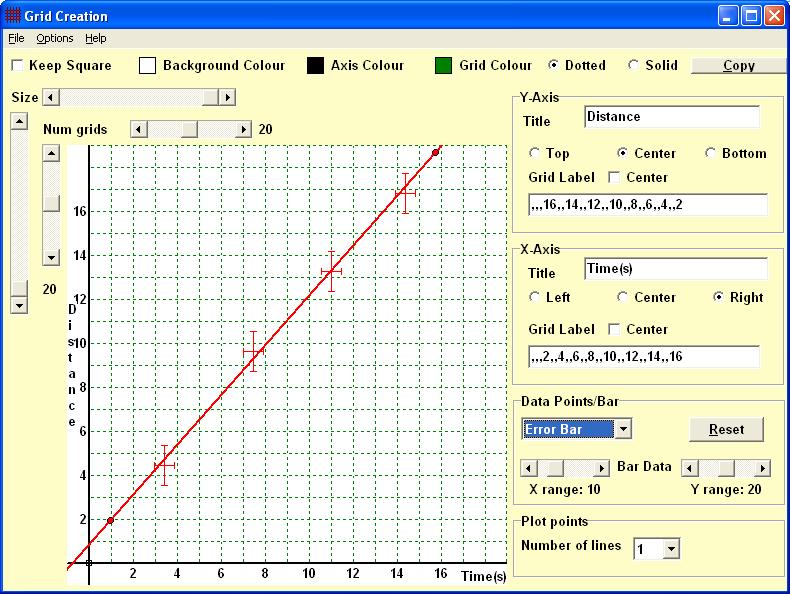The height and width of the screenshot is (594, 790).
Task: Open the File menu
Action: pos(16,38)
